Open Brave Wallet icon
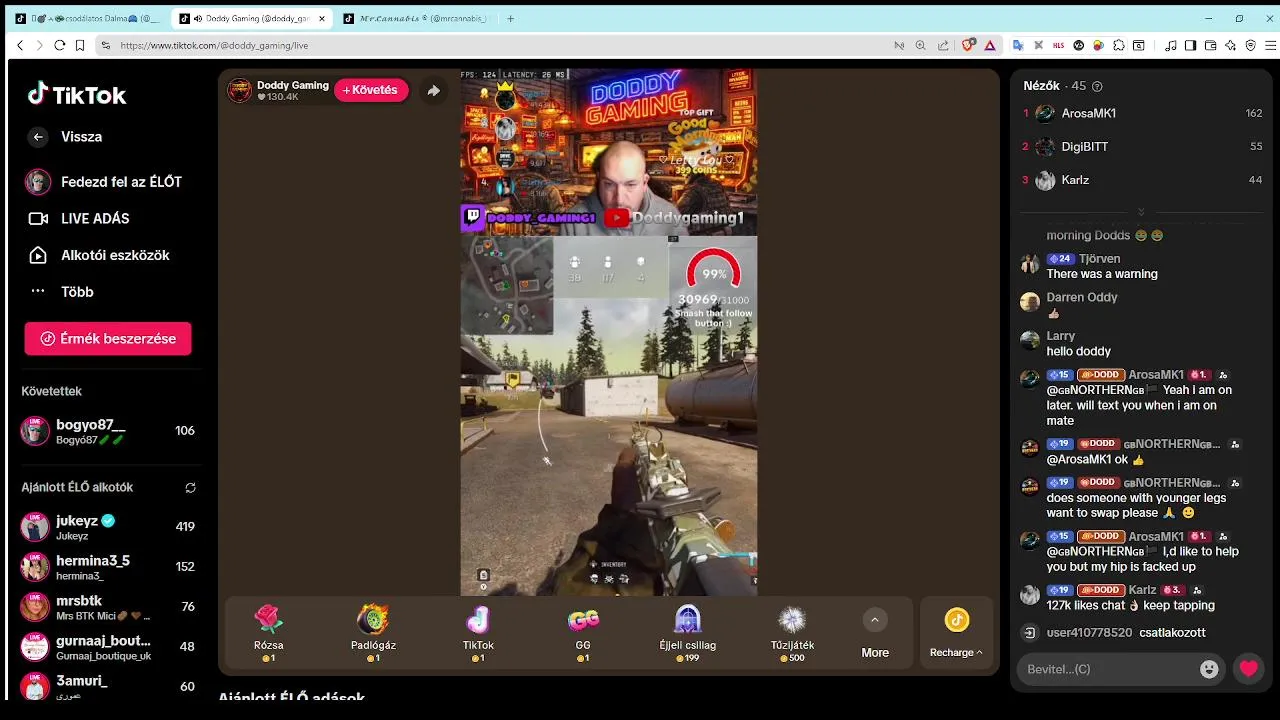The width and height of the screenshot is (1280, 720). 1210,45
